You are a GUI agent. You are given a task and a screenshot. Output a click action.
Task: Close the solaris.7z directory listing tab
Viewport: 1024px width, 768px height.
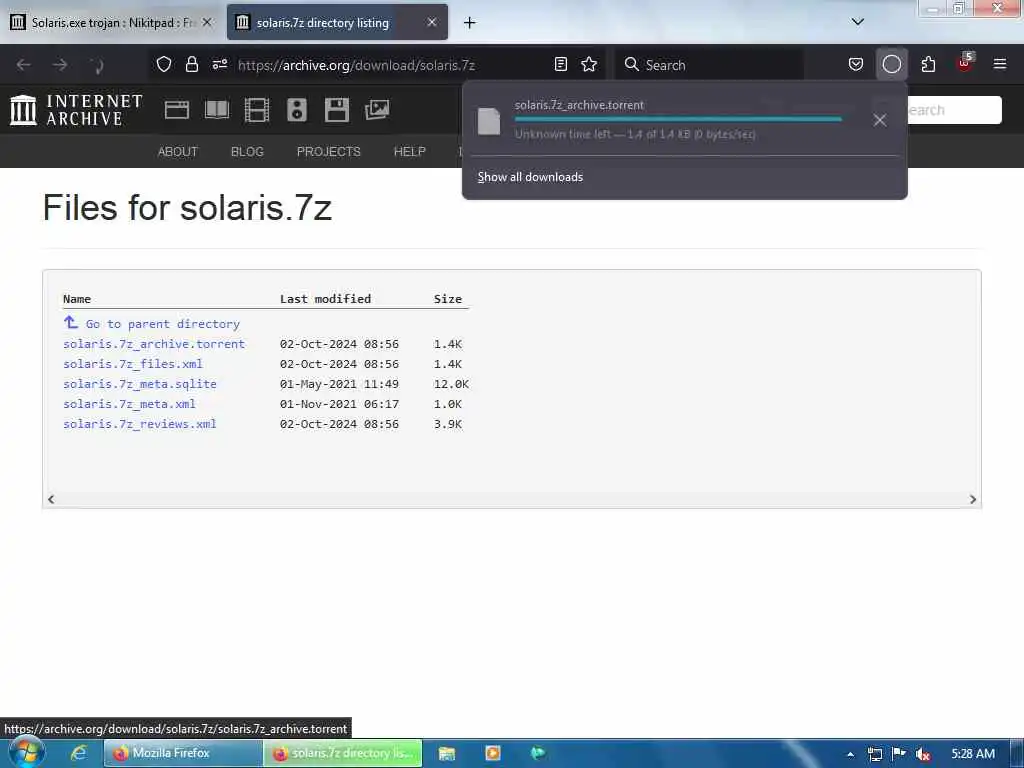pyautogui.click(x=432, y=22)
